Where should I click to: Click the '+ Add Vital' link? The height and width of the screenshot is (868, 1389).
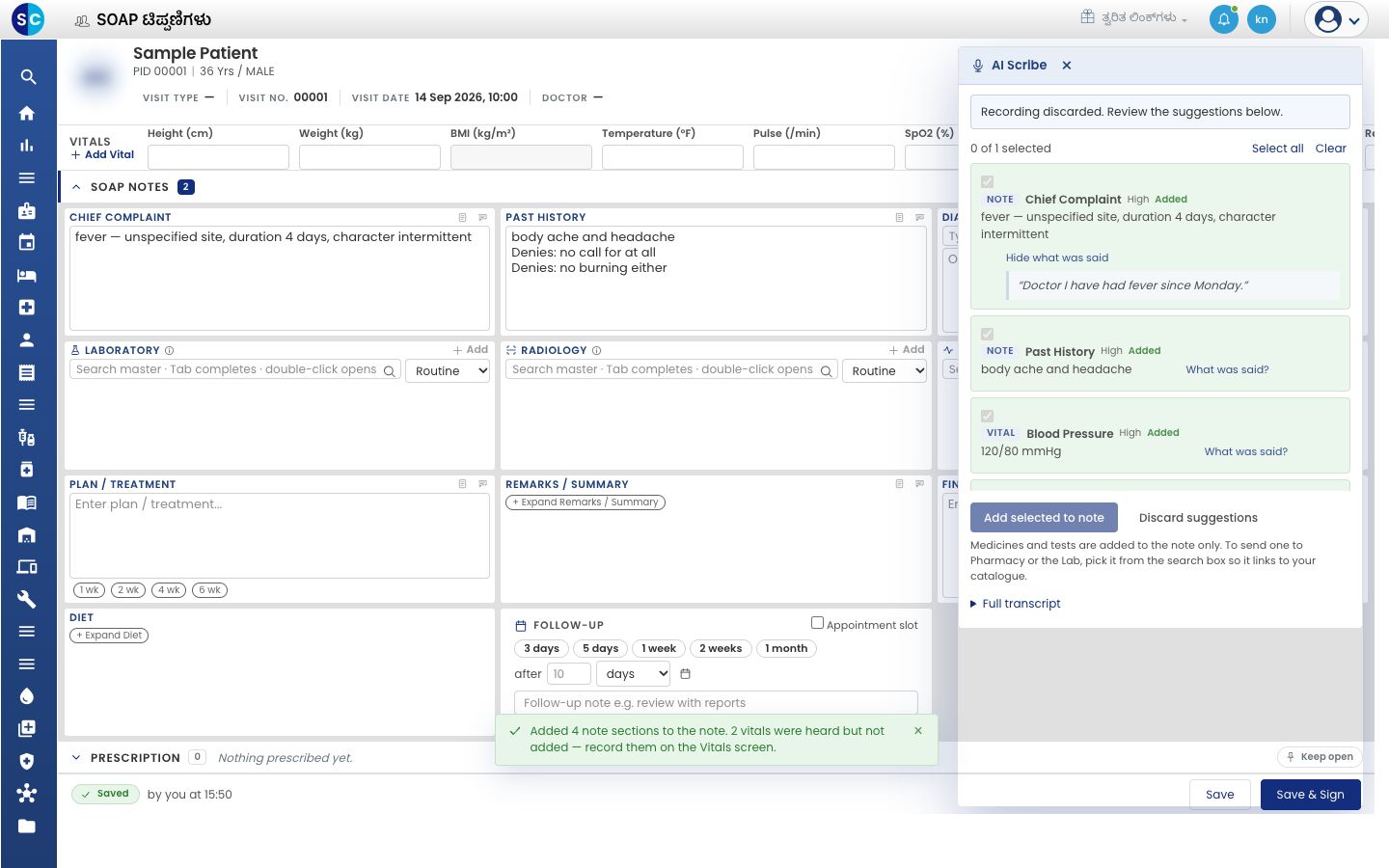102,155
